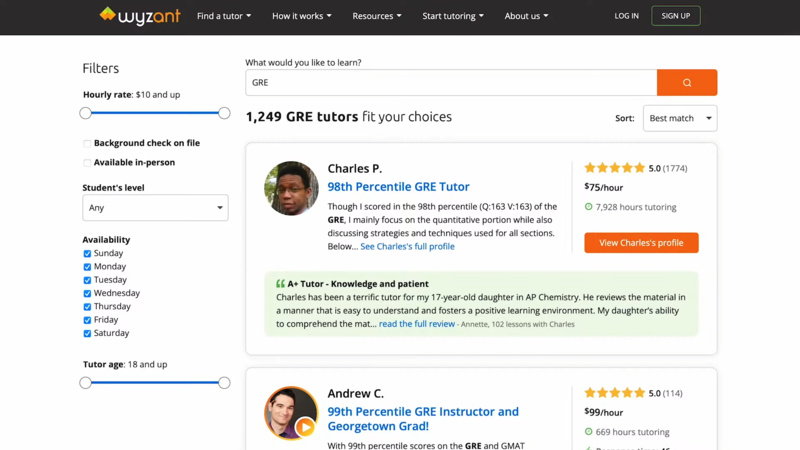Image resolution: width=800 pixels, height=450 pixels.
Task: Expand the How it works menu
Action: (302, 16)
